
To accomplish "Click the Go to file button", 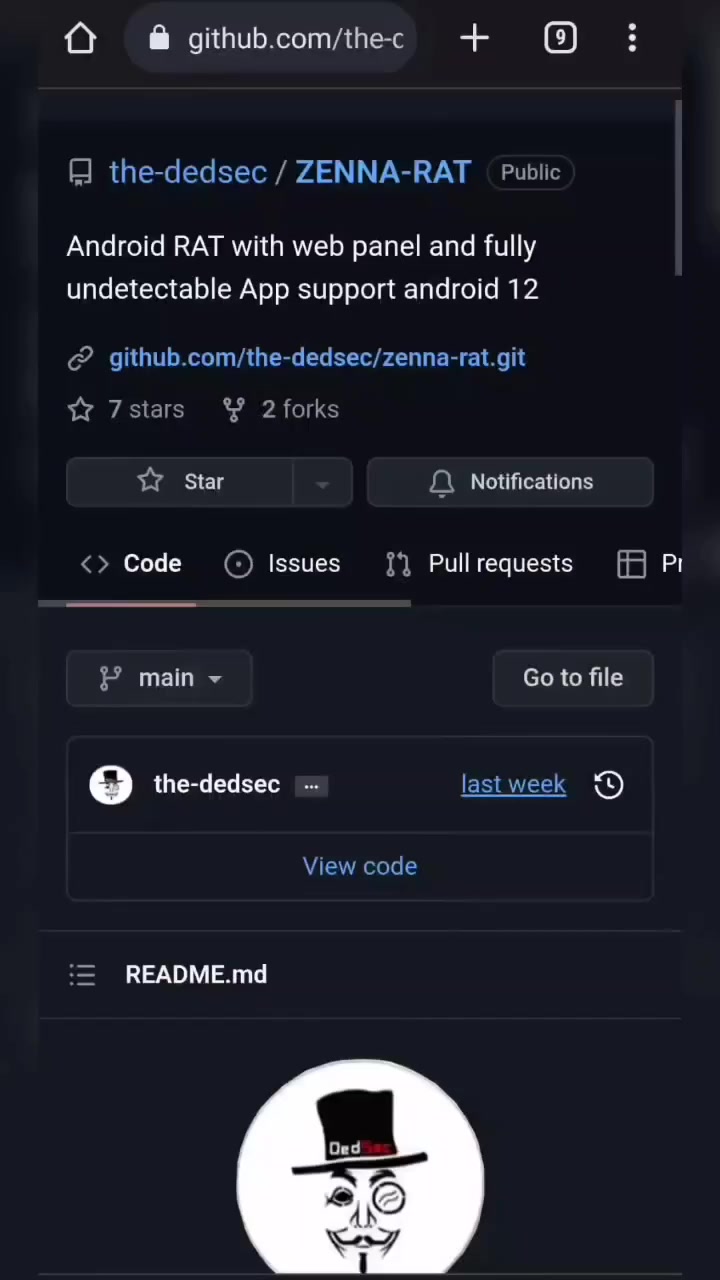I will tap(573, 678).
